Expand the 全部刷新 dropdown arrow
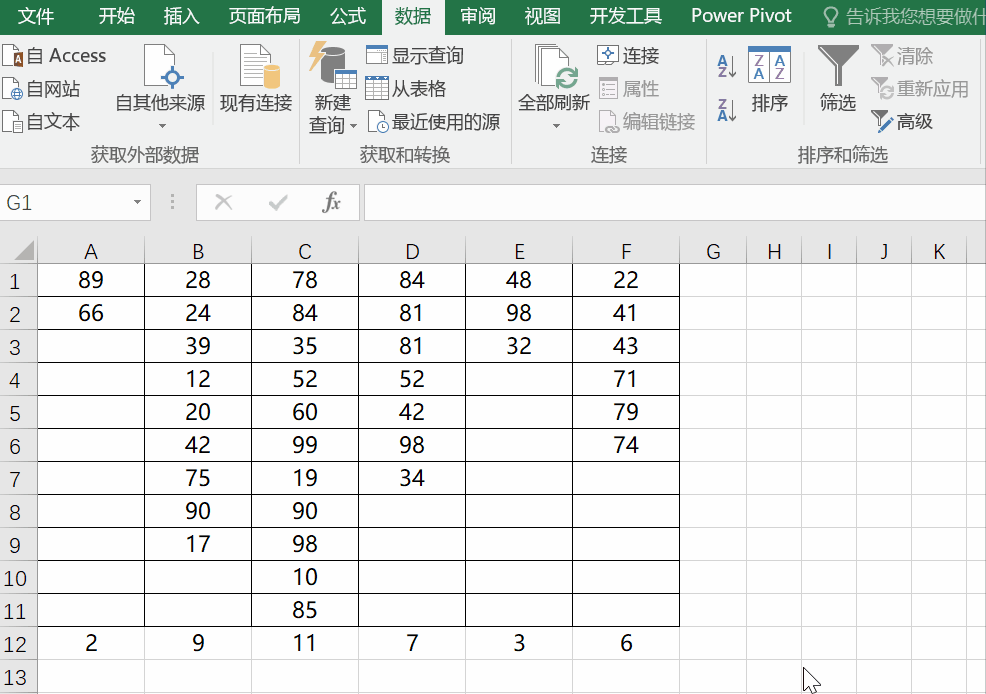This screenshot has width=986, height=694. [x=556, y=126]
